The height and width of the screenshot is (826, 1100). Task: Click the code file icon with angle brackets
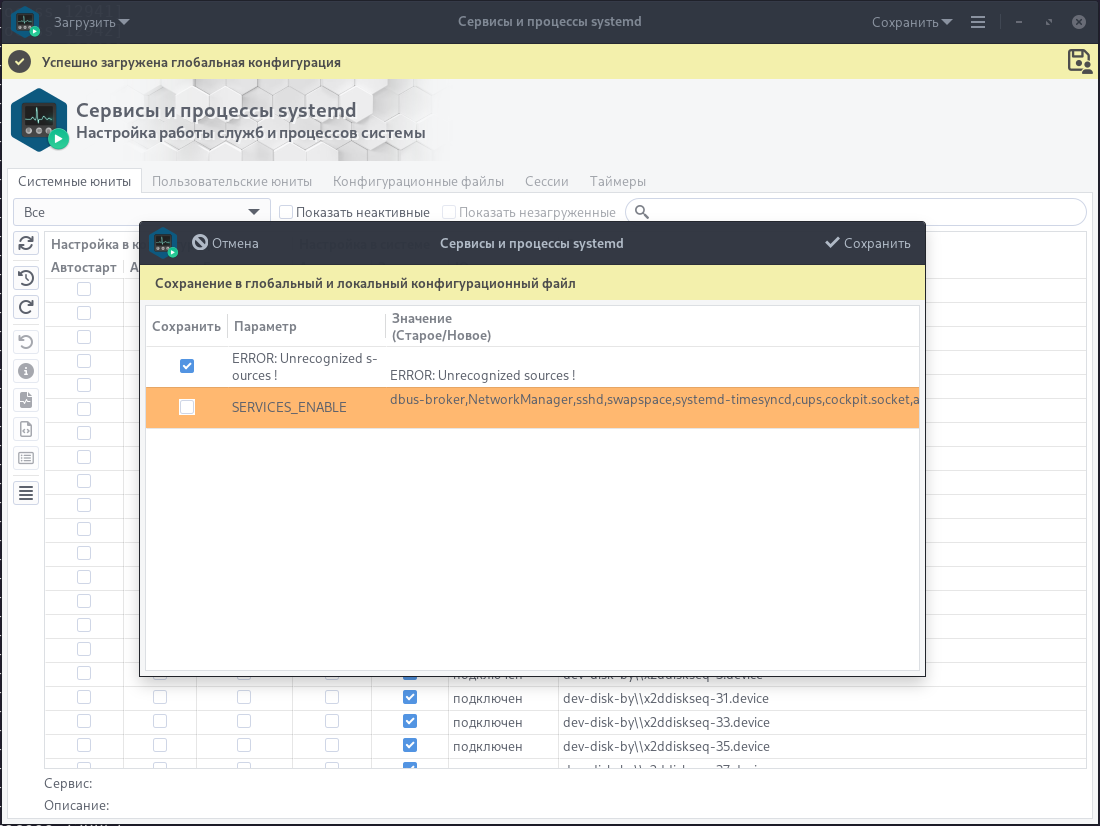pos(26,429)
